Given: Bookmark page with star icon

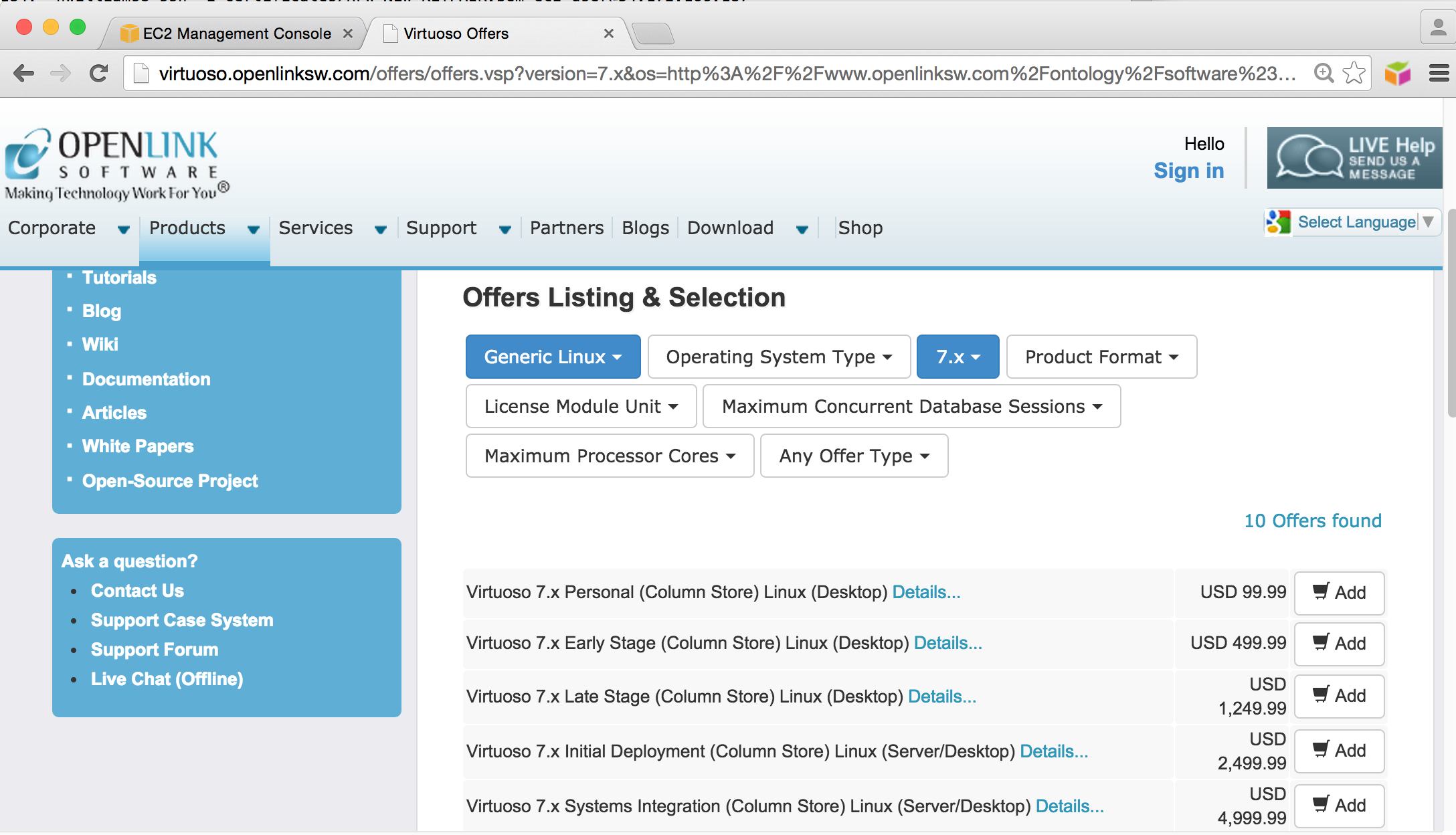Looking at the screenshot, I should [1354, 73].
